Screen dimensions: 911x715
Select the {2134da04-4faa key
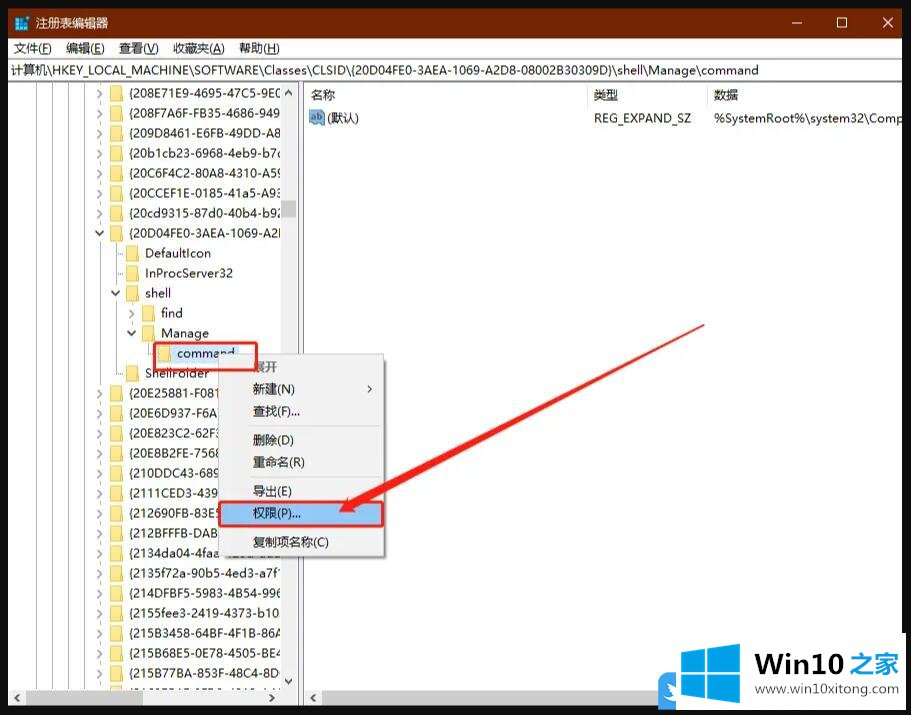point(174,554)
